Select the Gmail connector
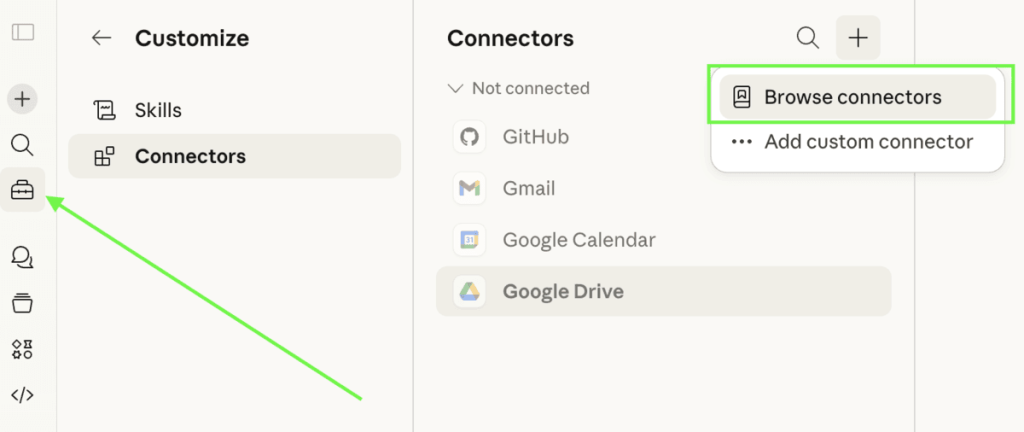 point(528,188)
